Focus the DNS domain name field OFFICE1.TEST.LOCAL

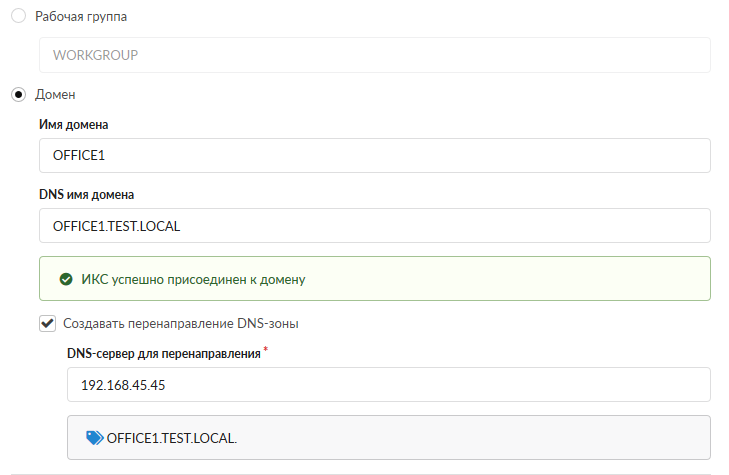click(x=374, y=225)
